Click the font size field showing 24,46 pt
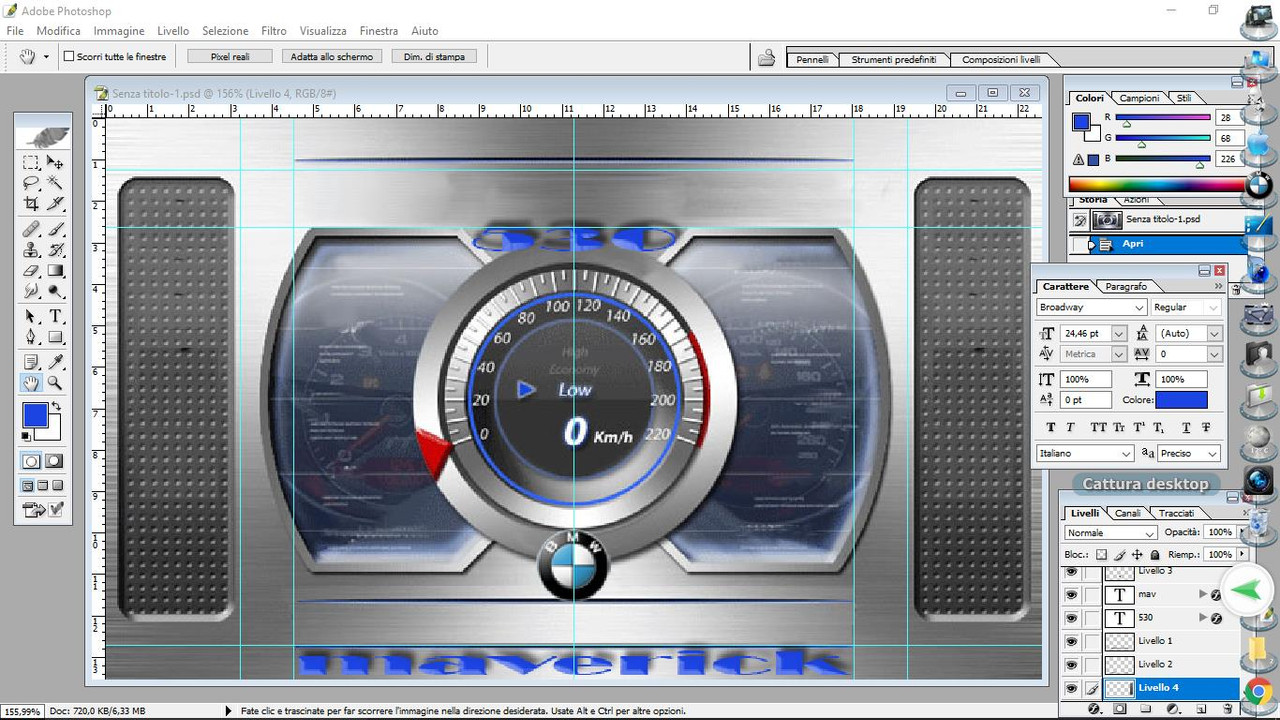This screenshot has width=1280, height=720. tap(1084, 333)
